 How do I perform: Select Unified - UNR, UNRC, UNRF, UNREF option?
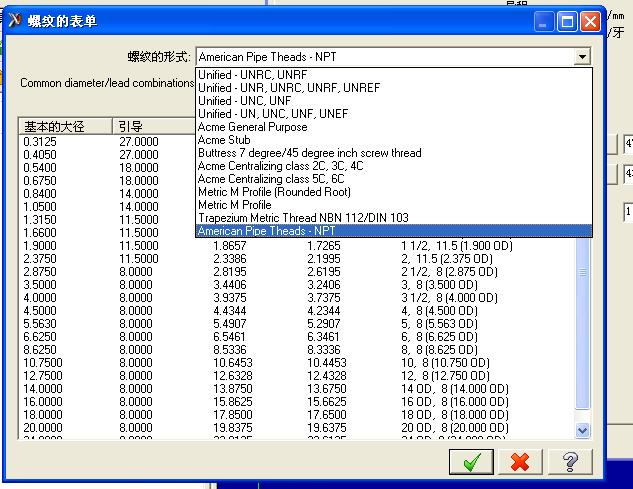tap(394, 88)
